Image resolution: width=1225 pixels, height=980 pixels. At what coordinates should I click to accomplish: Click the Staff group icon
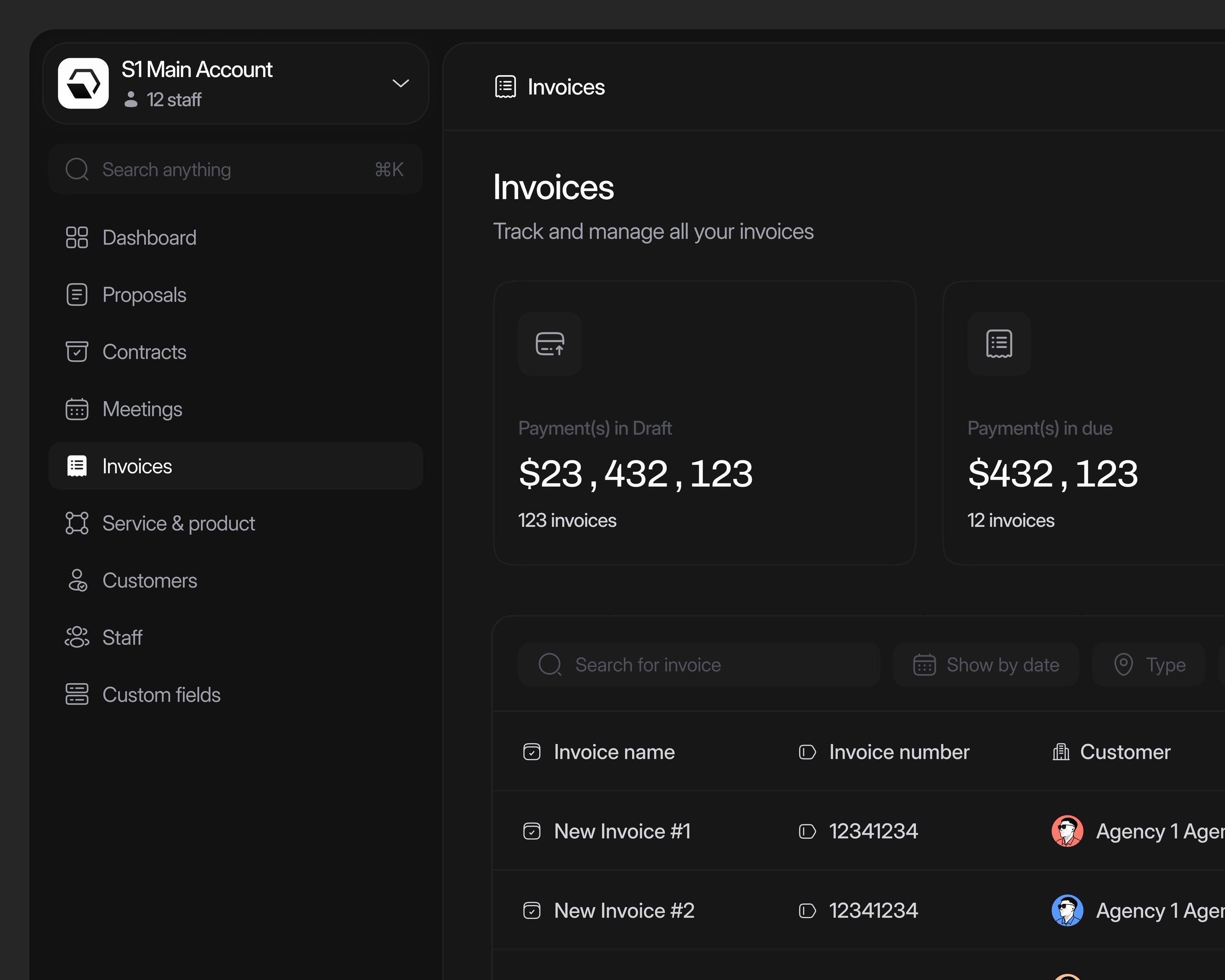(77, 637)
